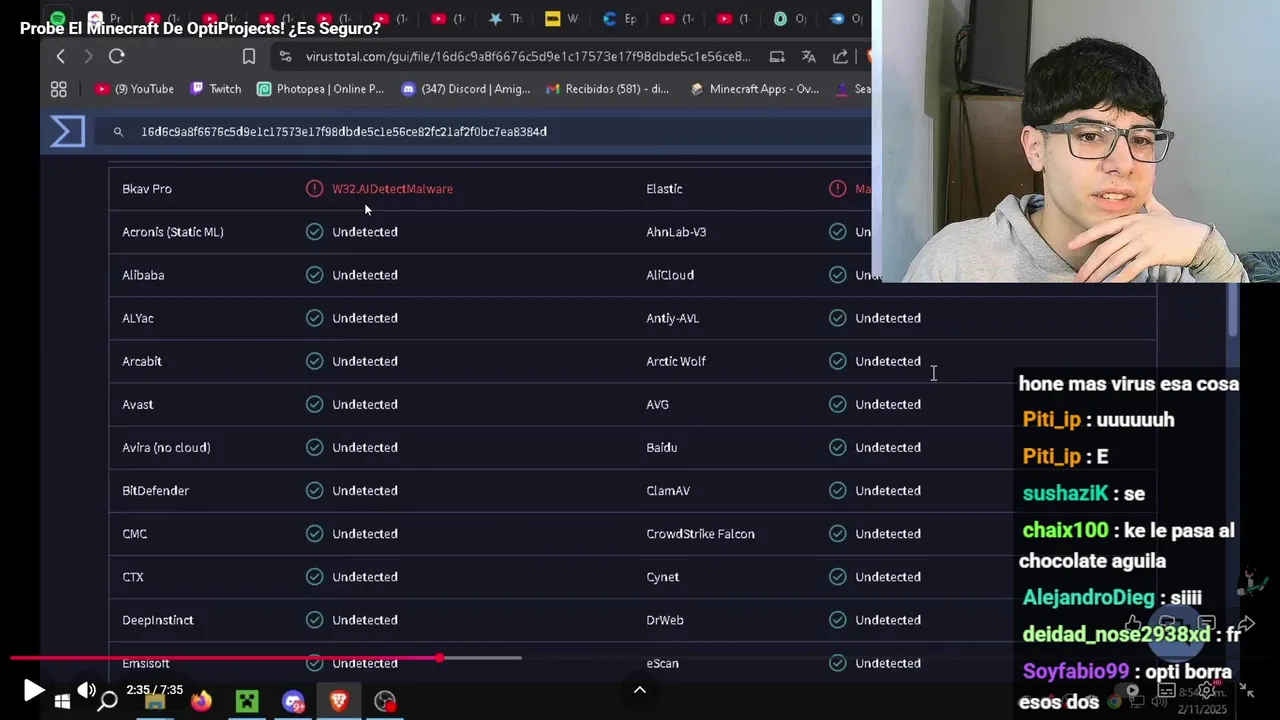Click Arctic Wolf vendor name

(x=676, y=361)
